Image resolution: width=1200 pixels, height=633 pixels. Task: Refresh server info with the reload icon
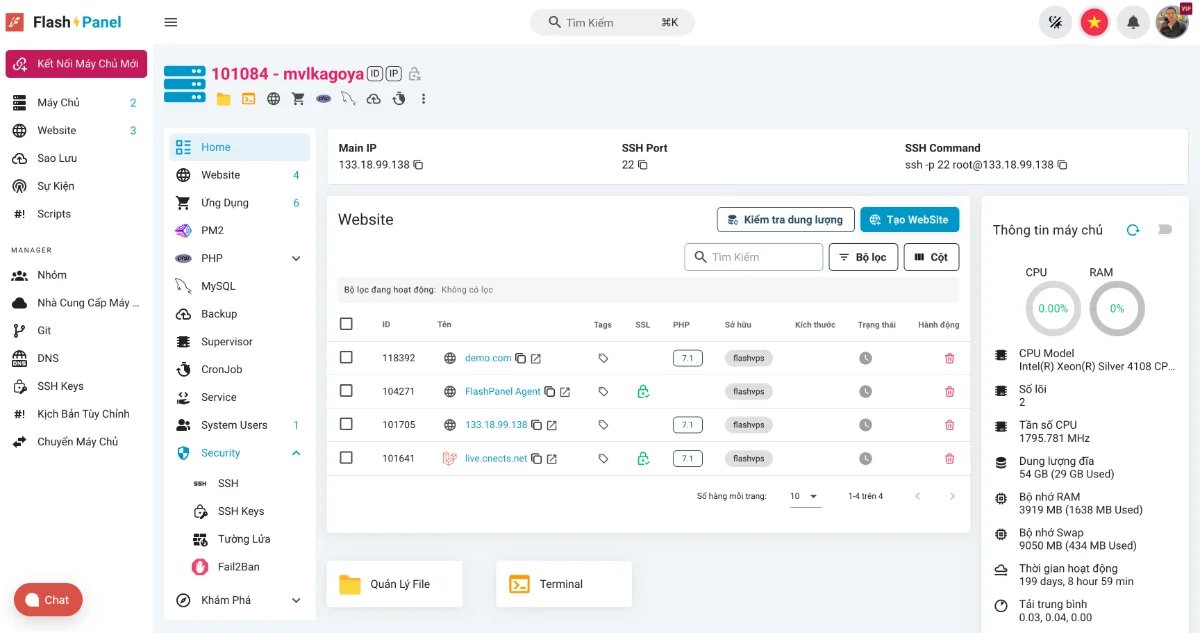pyautogui.click(x=1134, y=229)
